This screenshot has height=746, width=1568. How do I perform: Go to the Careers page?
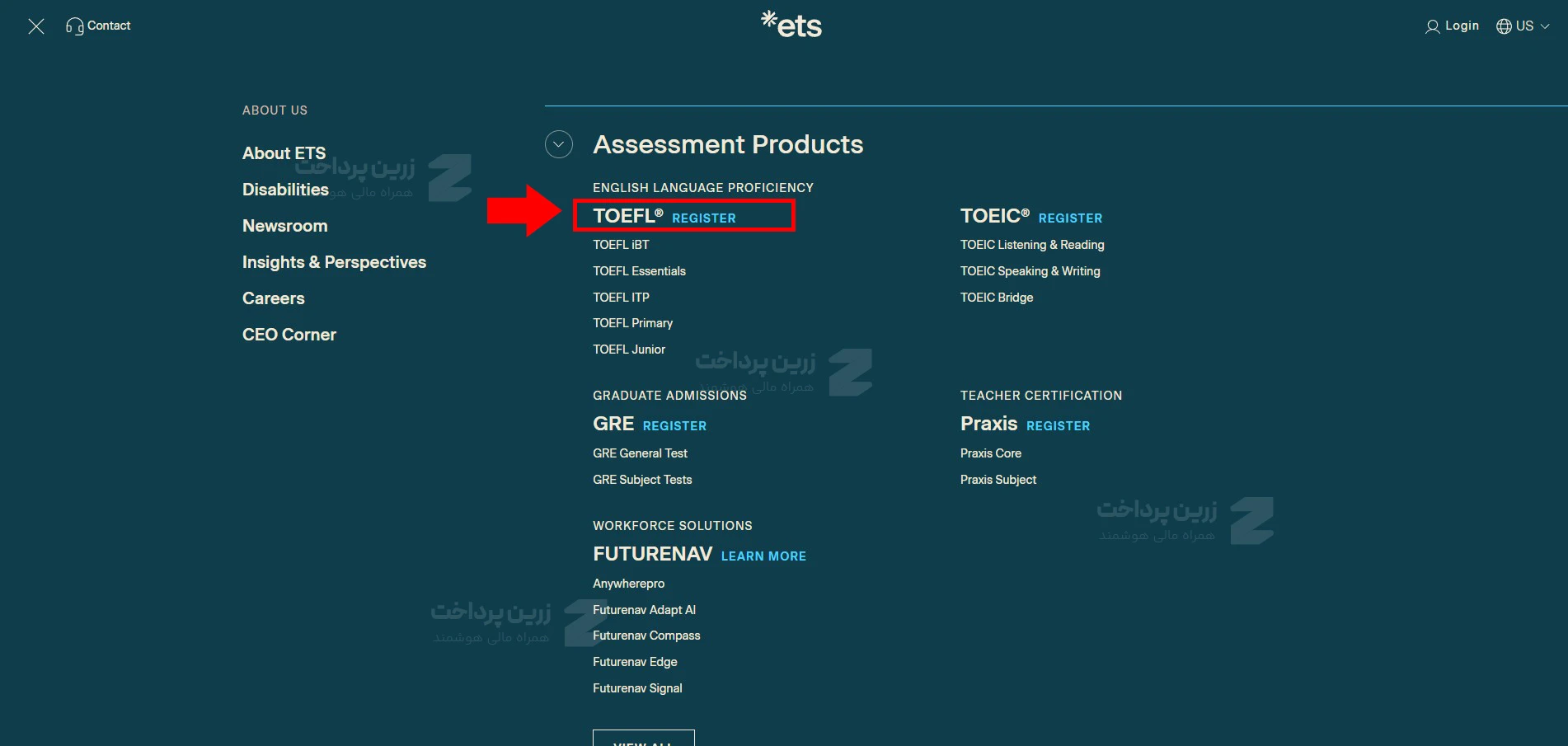point(273,298)
